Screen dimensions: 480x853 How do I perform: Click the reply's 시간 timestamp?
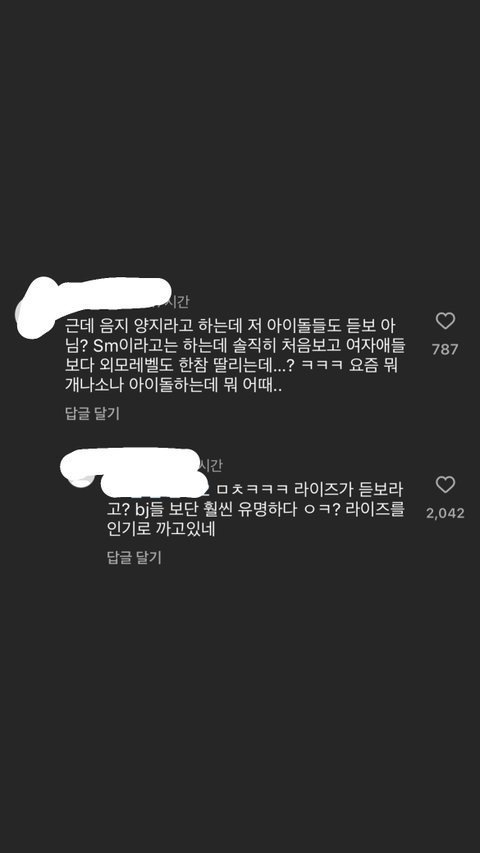210,466
